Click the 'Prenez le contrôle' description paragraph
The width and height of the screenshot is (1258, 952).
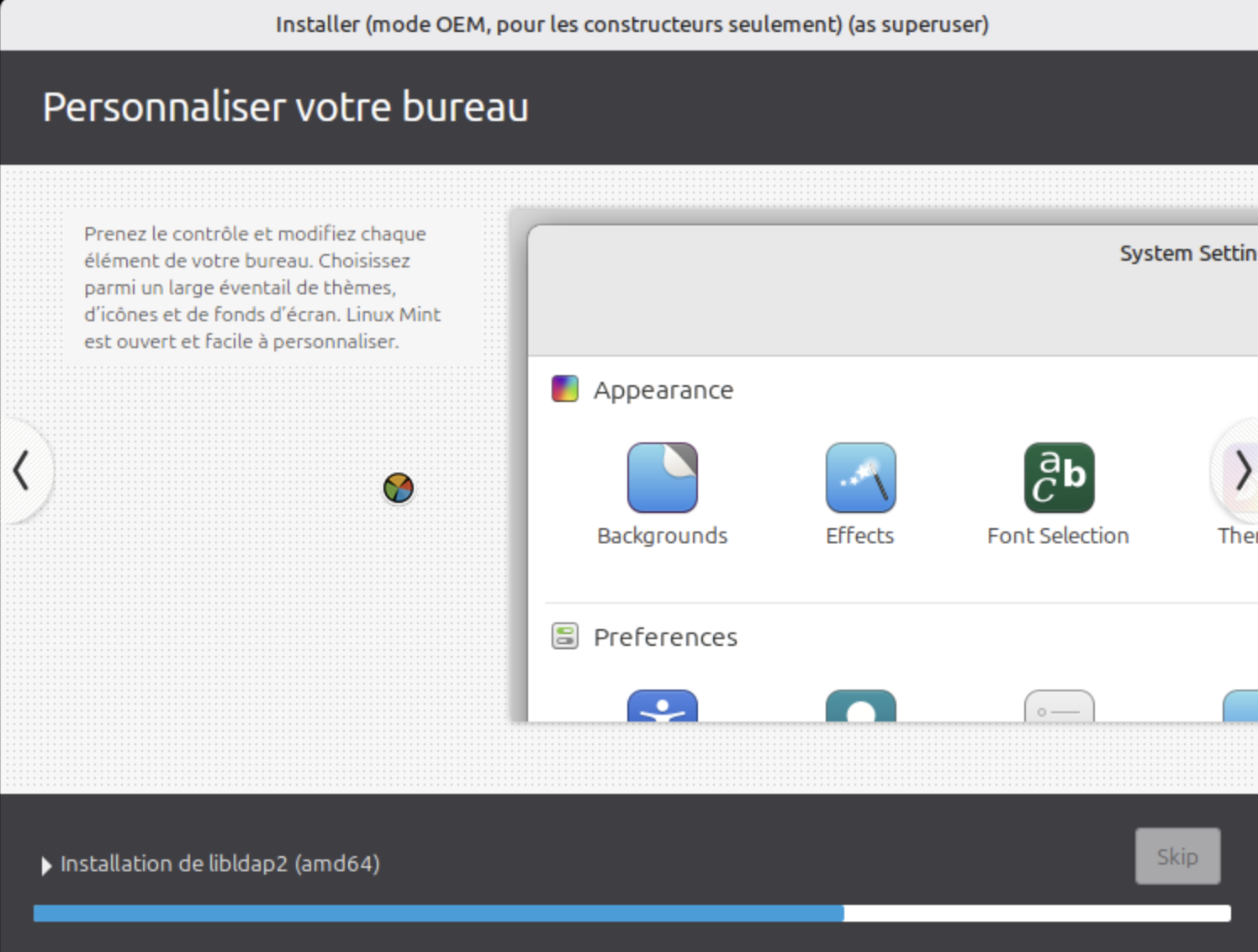coord(262,288)
